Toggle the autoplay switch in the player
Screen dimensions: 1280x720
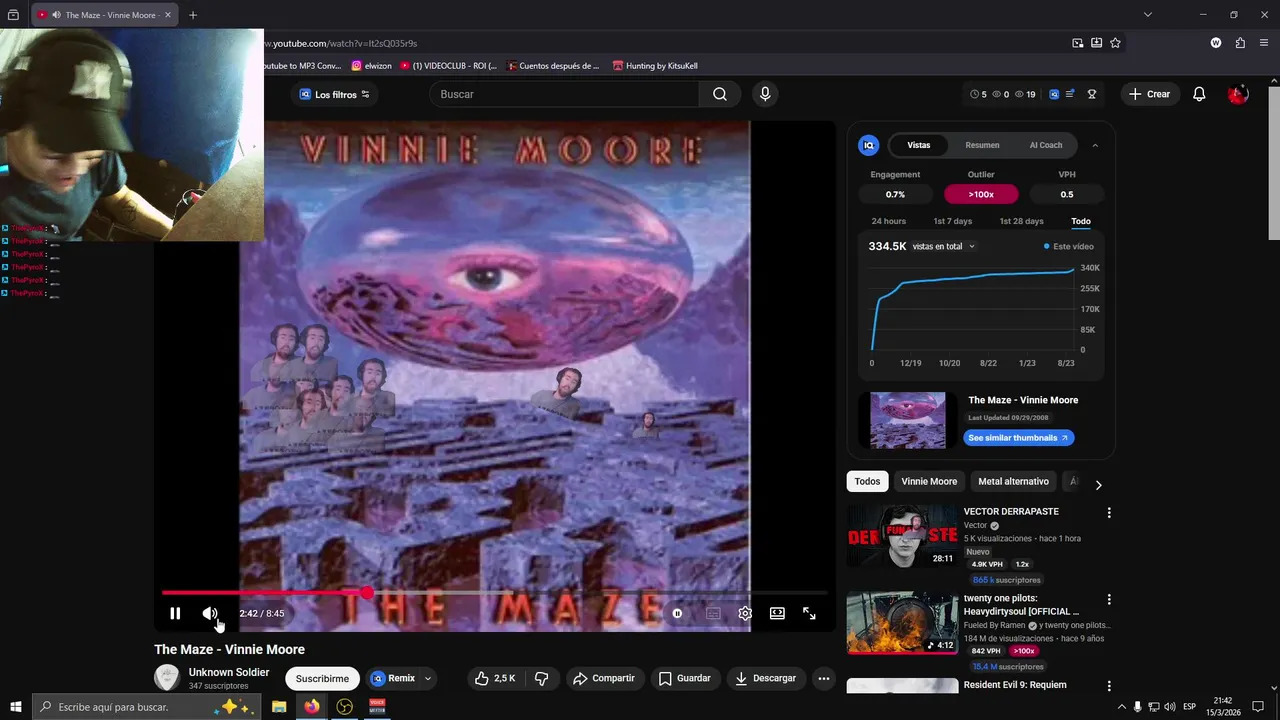tap(677, 613)
